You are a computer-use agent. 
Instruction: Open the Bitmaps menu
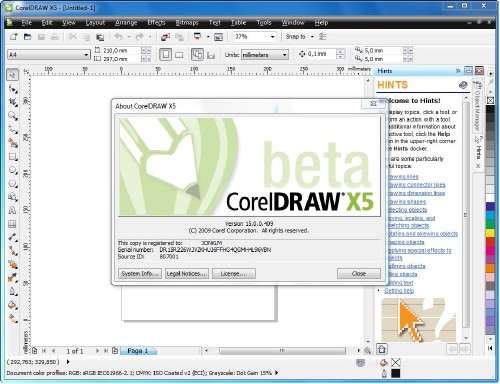point(187,23)
